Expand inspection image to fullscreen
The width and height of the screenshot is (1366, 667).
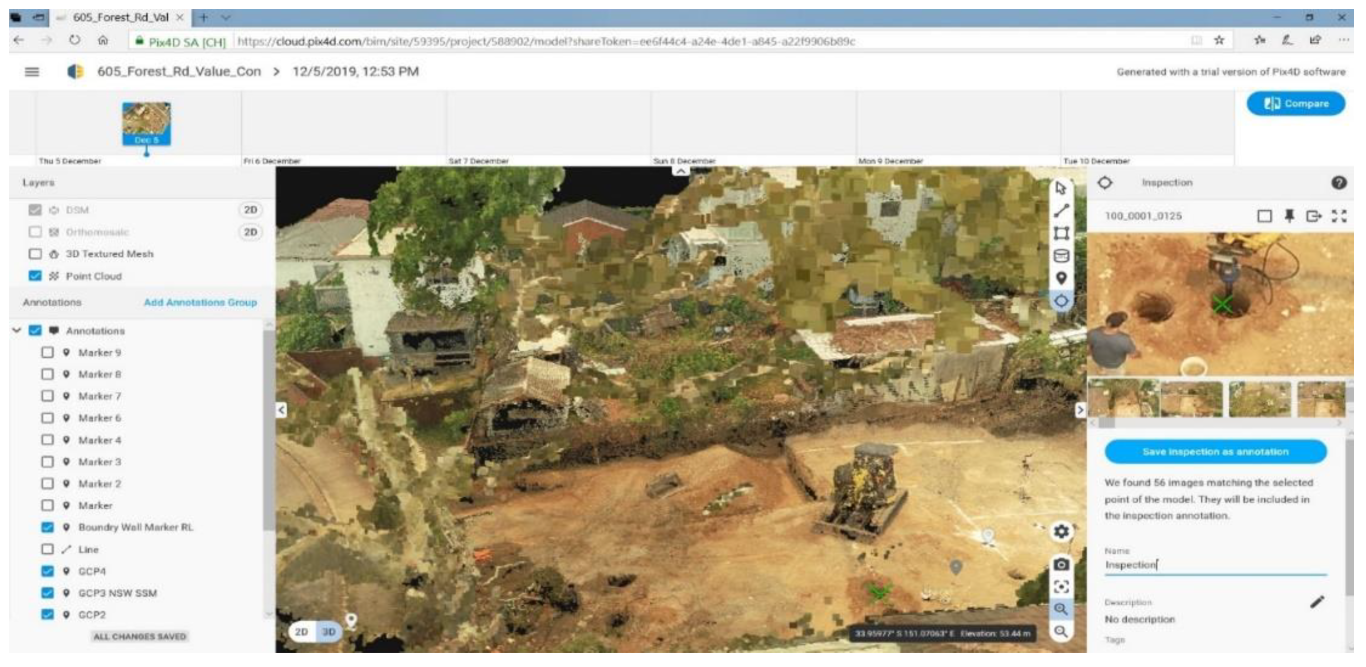1340,216
